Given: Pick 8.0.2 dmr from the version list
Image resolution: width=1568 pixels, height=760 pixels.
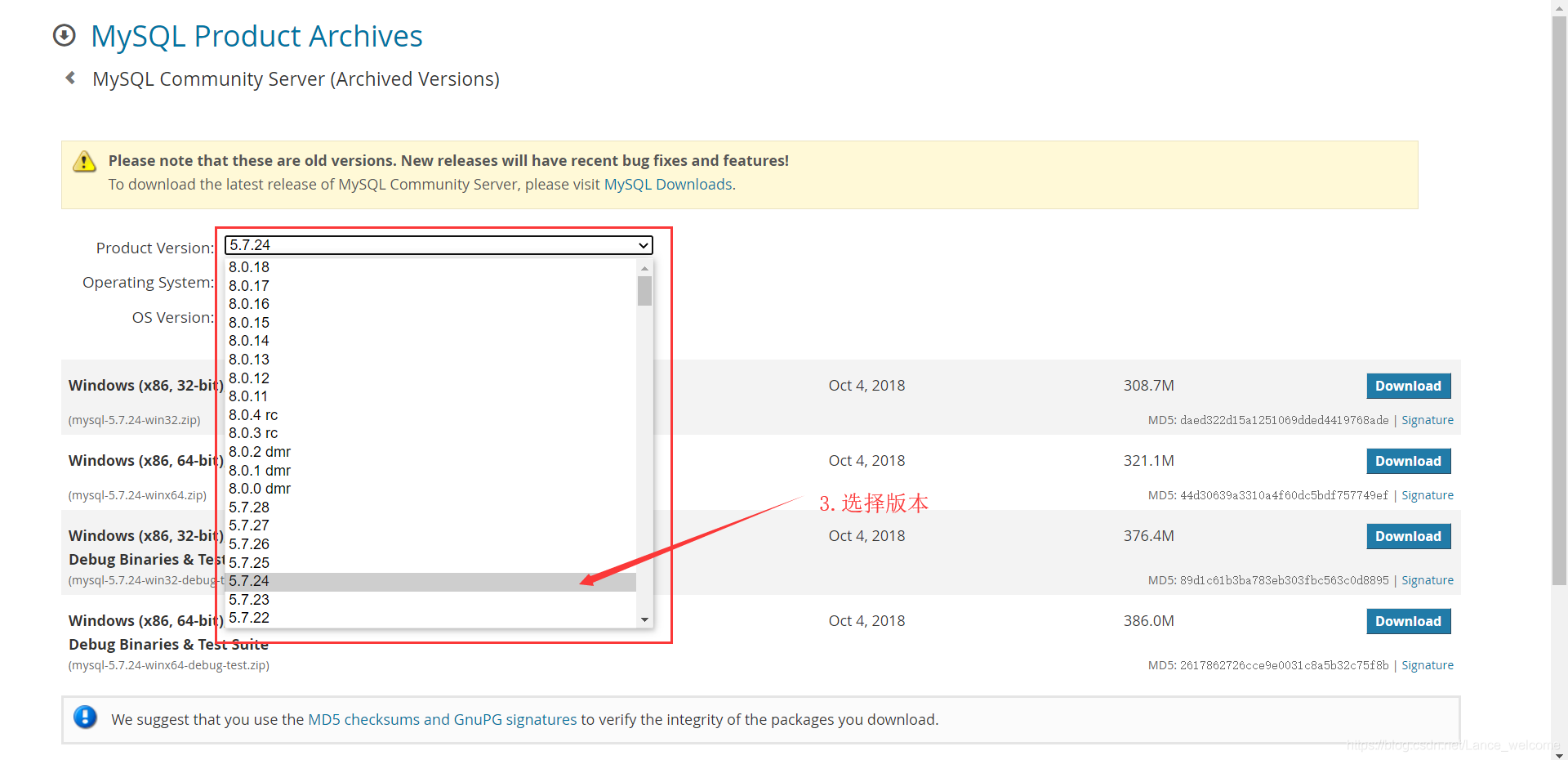Looking at the screenshot, I should 430,452.
